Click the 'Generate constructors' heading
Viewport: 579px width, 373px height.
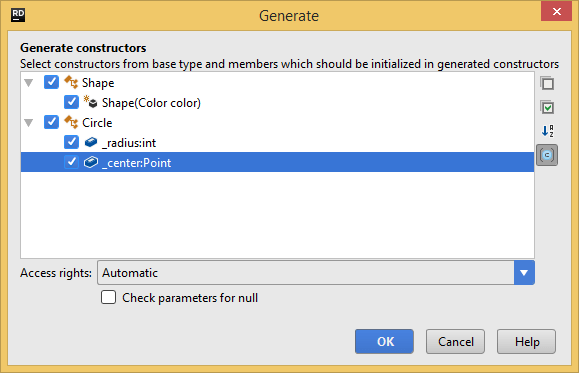[x=83, y=48]
